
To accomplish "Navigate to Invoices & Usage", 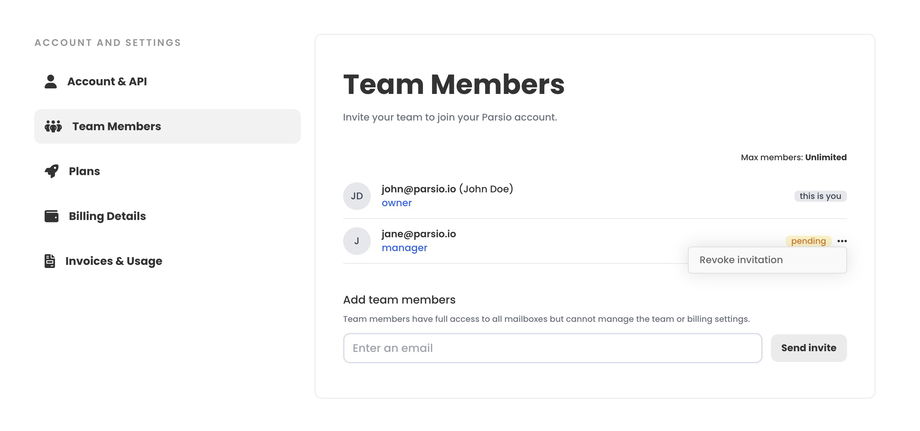I will coord(114,261).
